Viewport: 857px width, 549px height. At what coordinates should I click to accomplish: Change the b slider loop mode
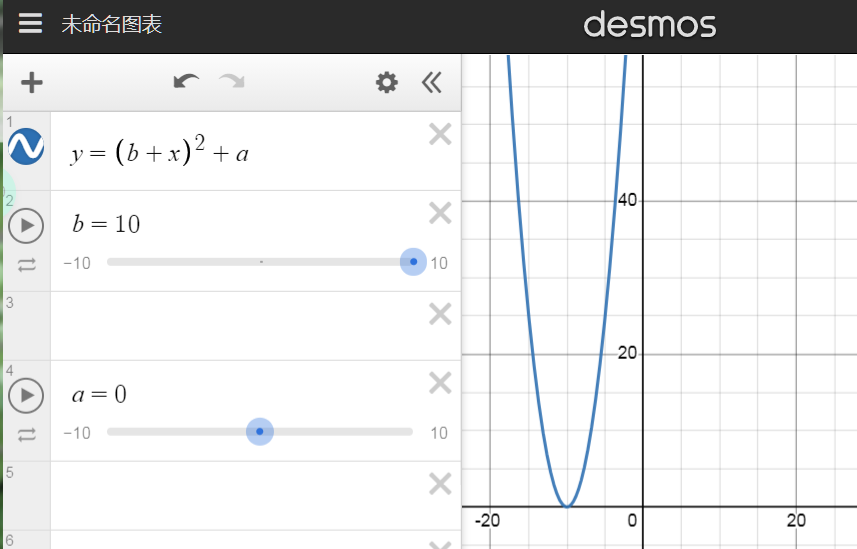(26, 265)
